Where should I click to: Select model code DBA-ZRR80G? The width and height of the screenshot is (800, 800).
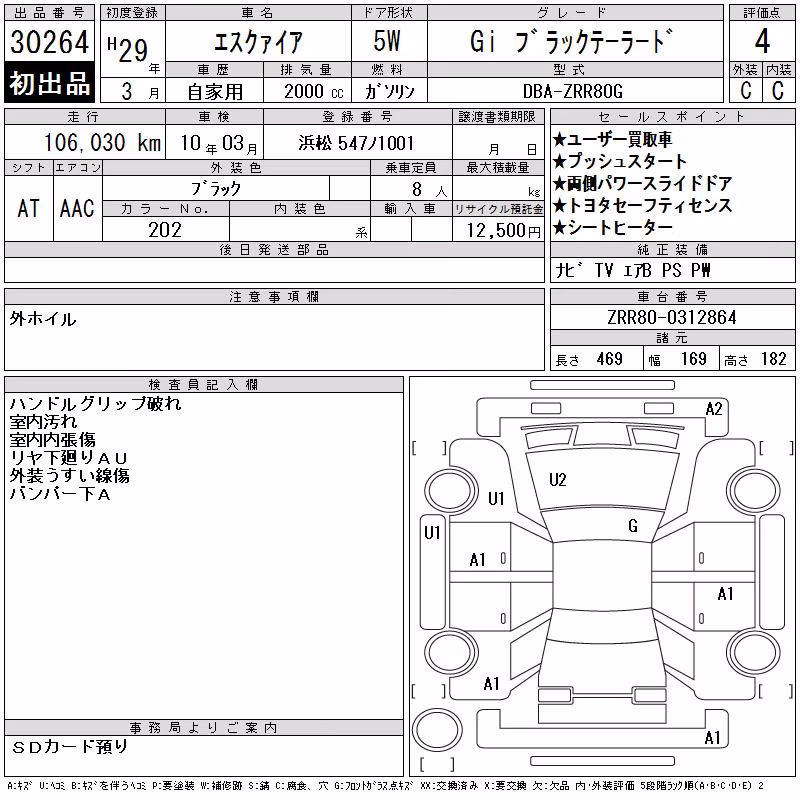[573, 91]
